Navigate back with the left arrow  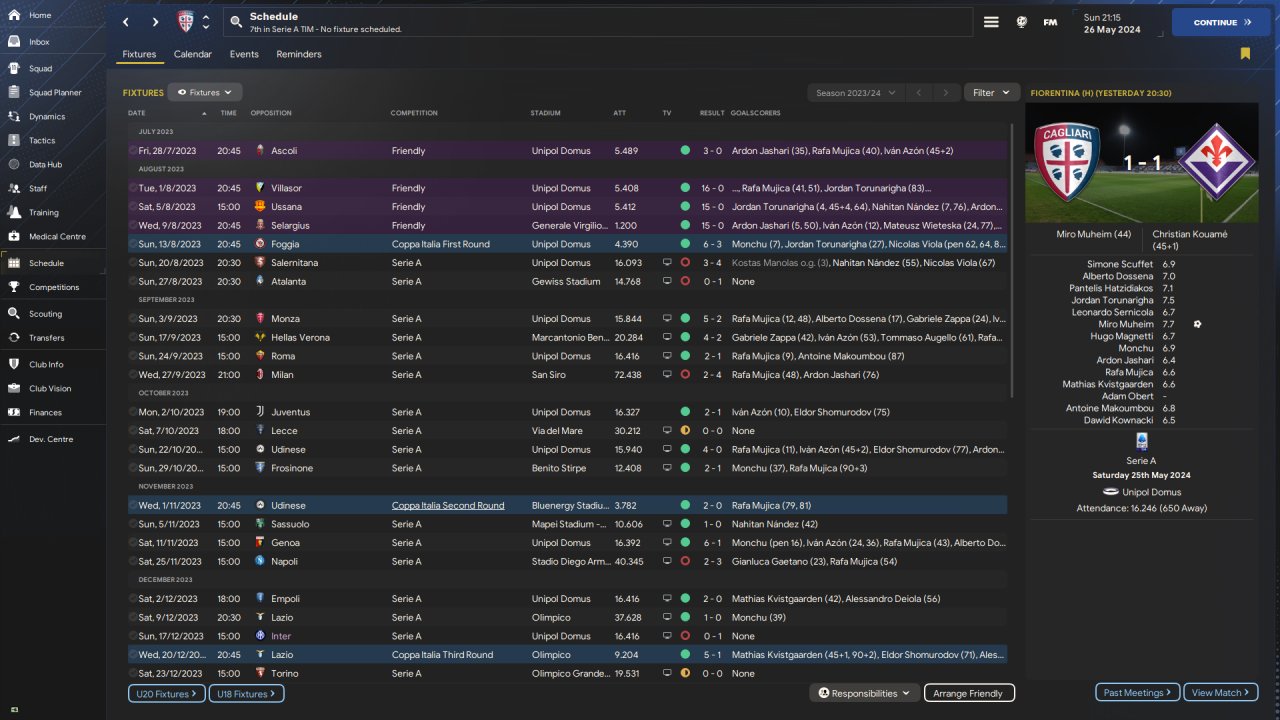125,22
